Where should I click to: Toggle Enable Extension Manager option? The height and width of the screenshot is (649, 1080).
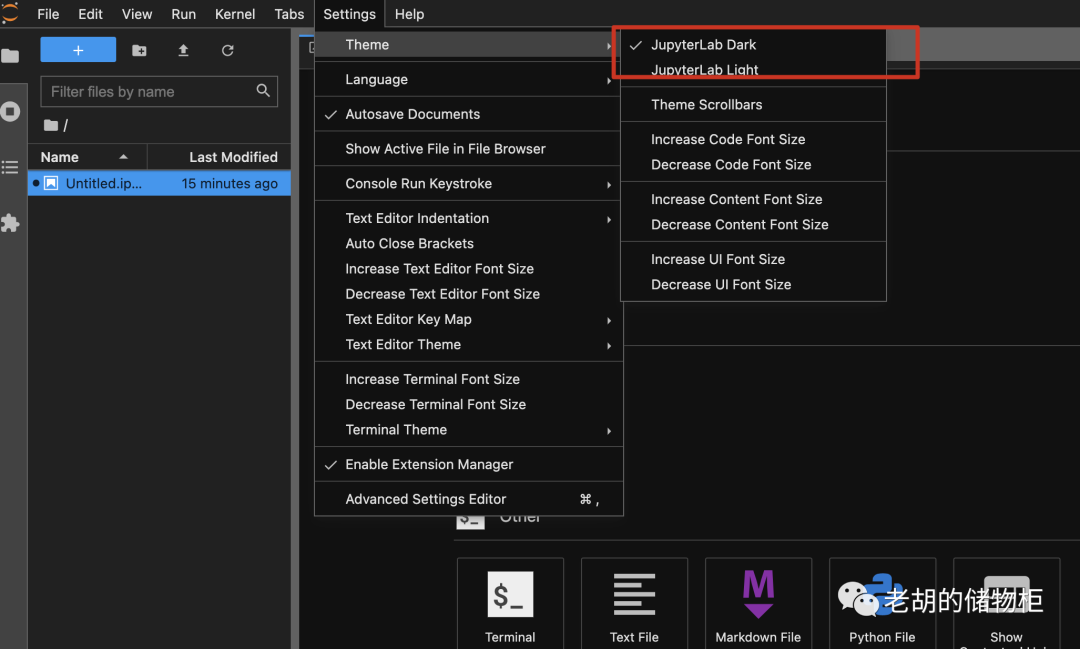click(x=468, y=464)
